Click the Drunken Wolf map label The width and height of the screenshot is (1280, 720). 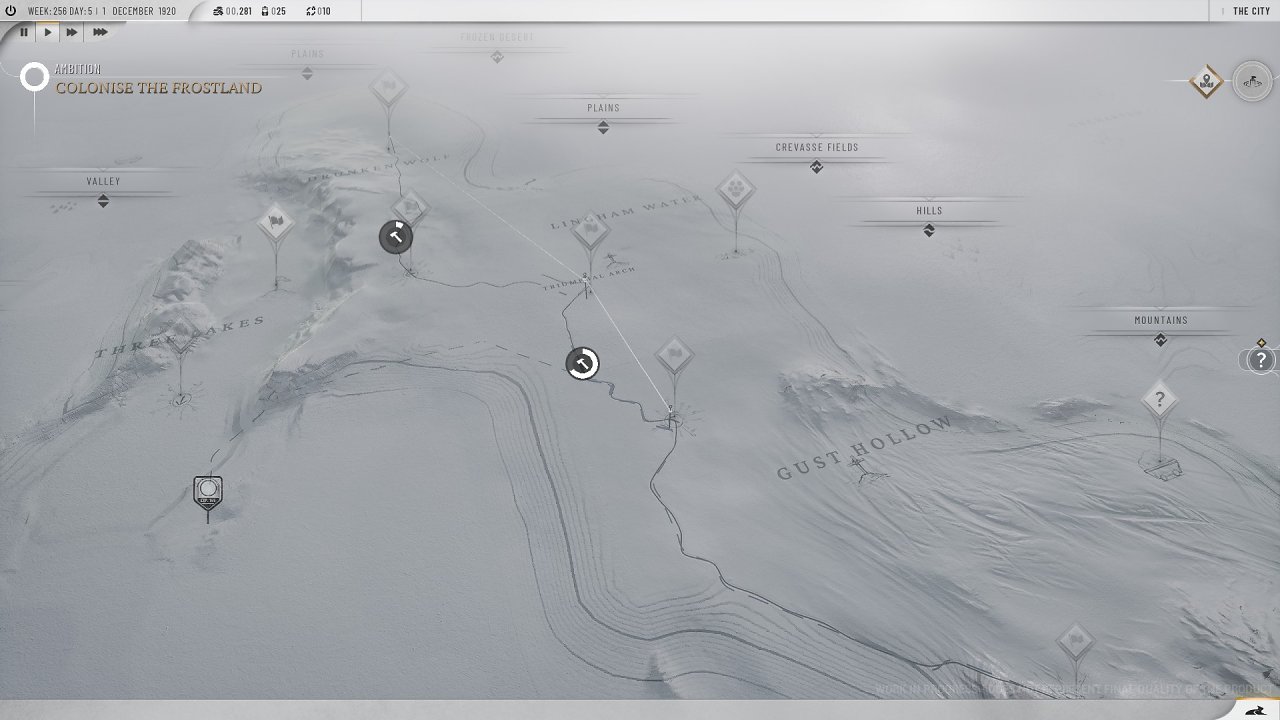[379, 167]
